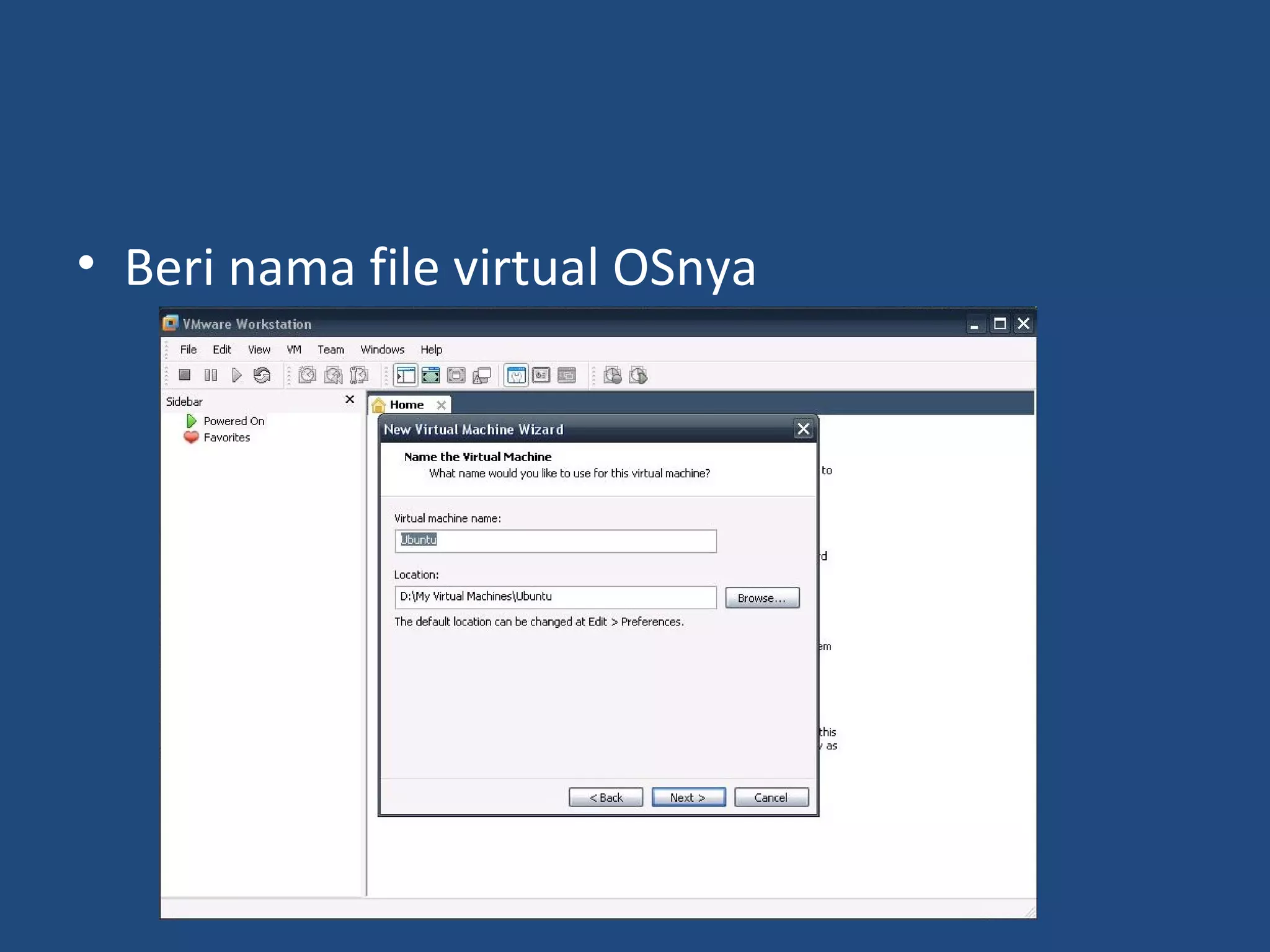Click the Take Snapshot clock icon
This screenshot has width=1270, height=952.
tap(308, 375)
